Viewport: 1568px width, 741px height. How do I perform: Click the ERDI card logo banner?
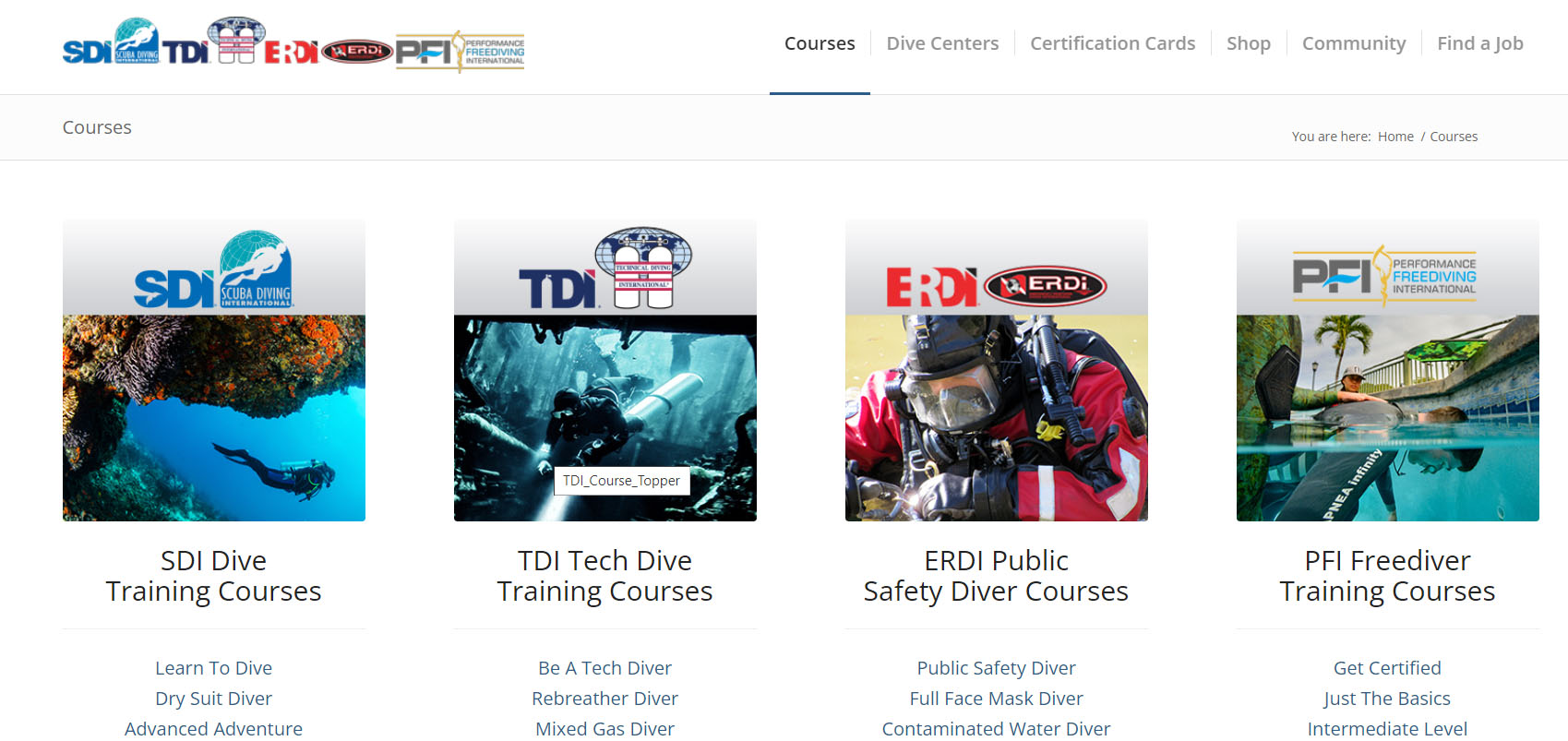[x=997, y=287]
